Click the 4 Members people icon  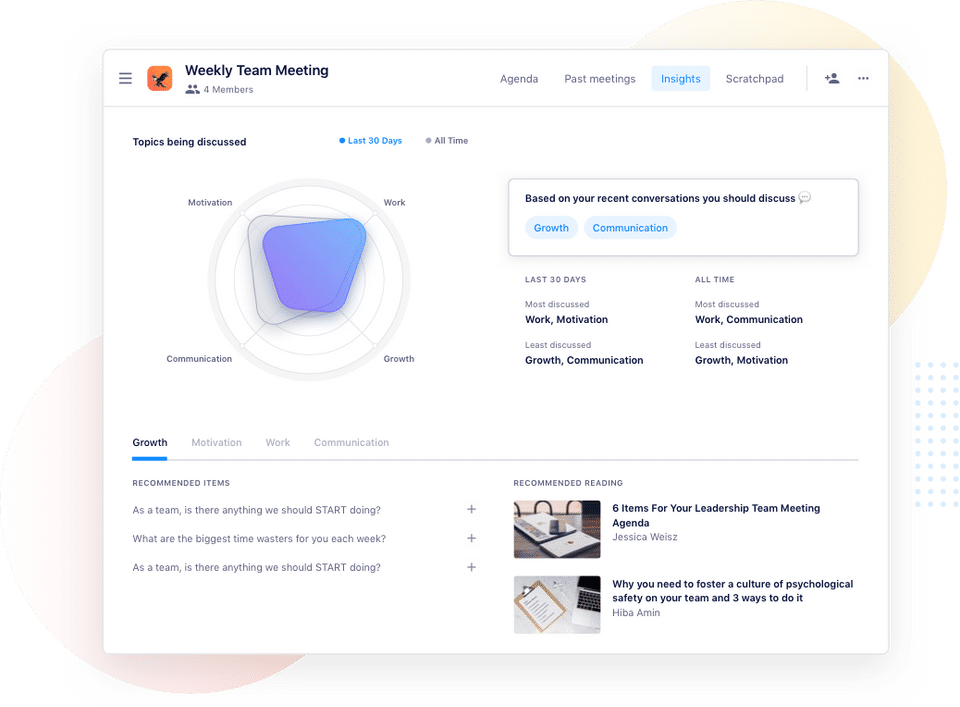pos(192,89)
